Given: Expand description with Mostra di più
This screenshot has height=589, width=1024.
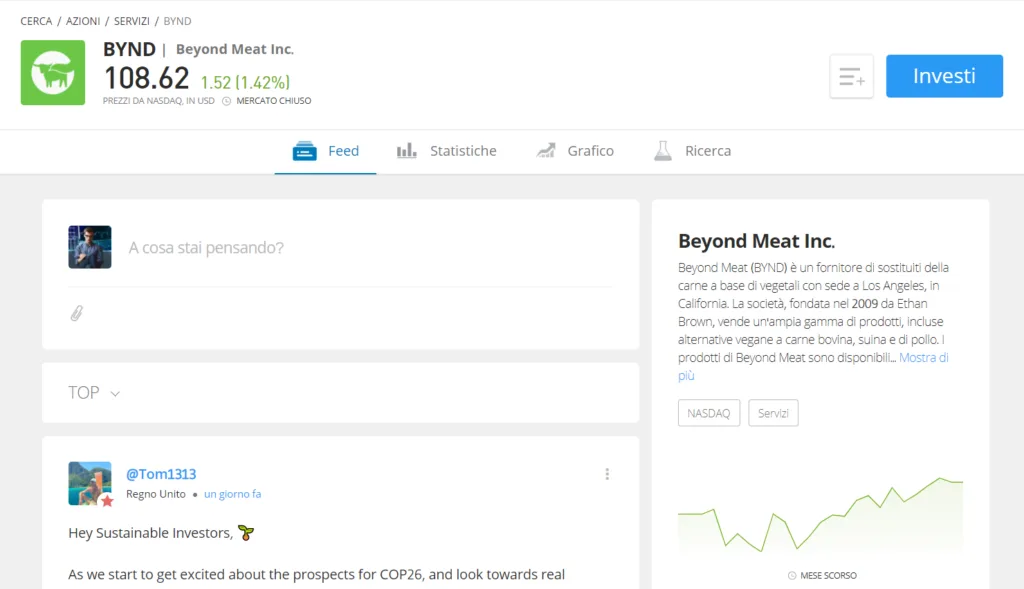Looking at the screenshot, I should pyautogui.click(x=813, y=366).
